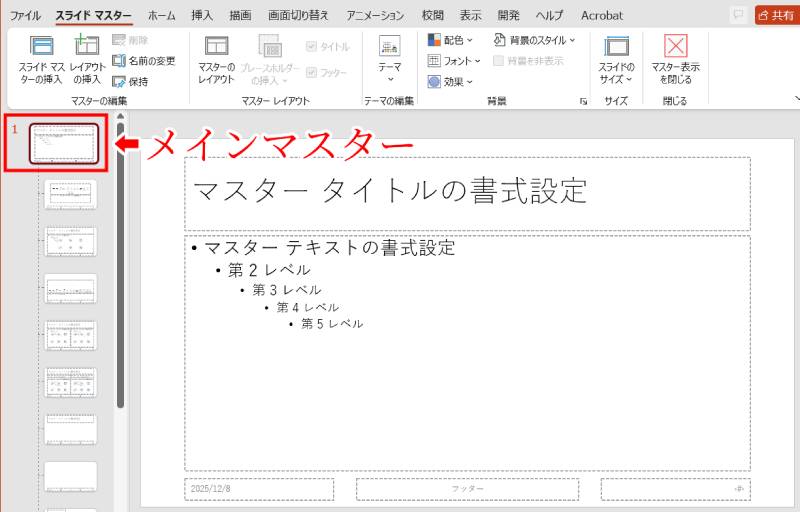800x512 pixels.
Task: Switch to Developer (開発) tab
Action: pos(508,16)
